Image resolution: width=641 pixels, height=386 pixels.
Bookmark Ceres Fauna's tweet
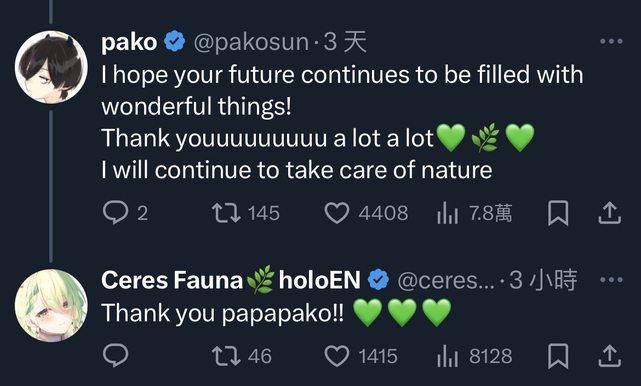click(x=558, y=356)
